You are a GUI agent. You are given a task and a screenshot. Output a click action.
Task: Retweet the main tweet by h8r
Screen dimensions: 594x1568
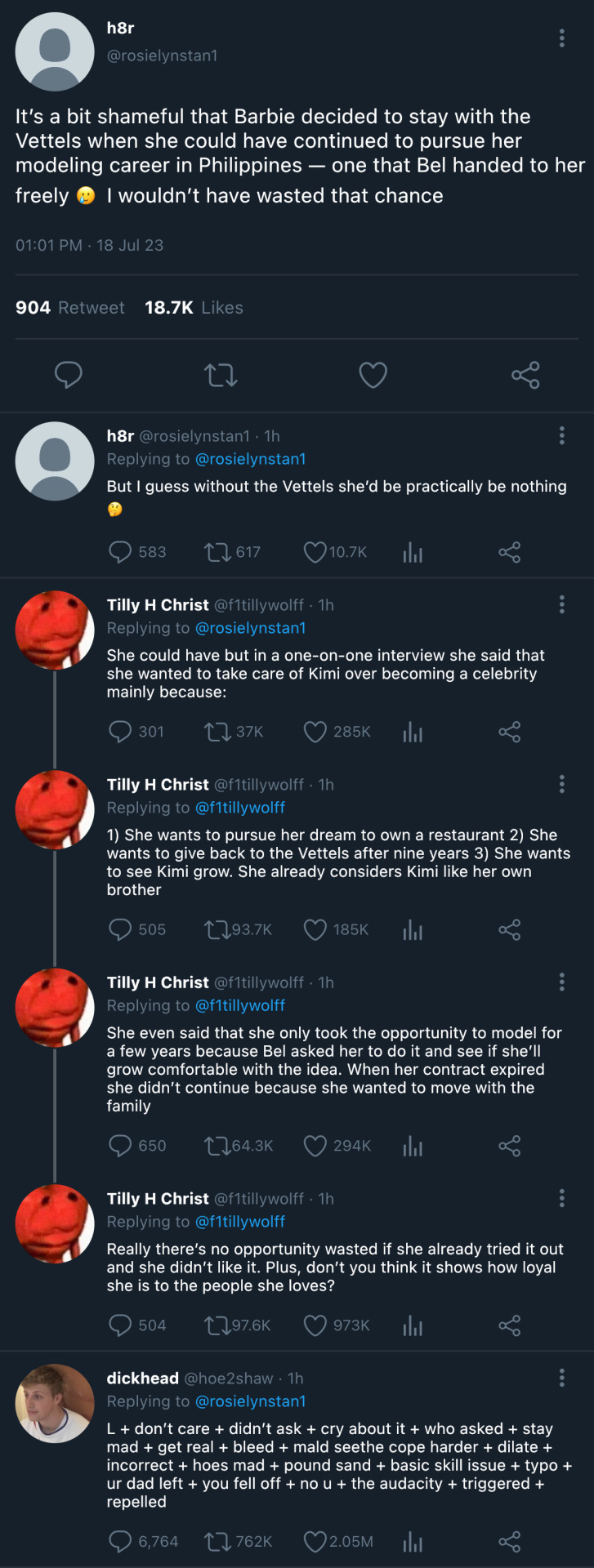pyautogui.click(x=221, y=375)
